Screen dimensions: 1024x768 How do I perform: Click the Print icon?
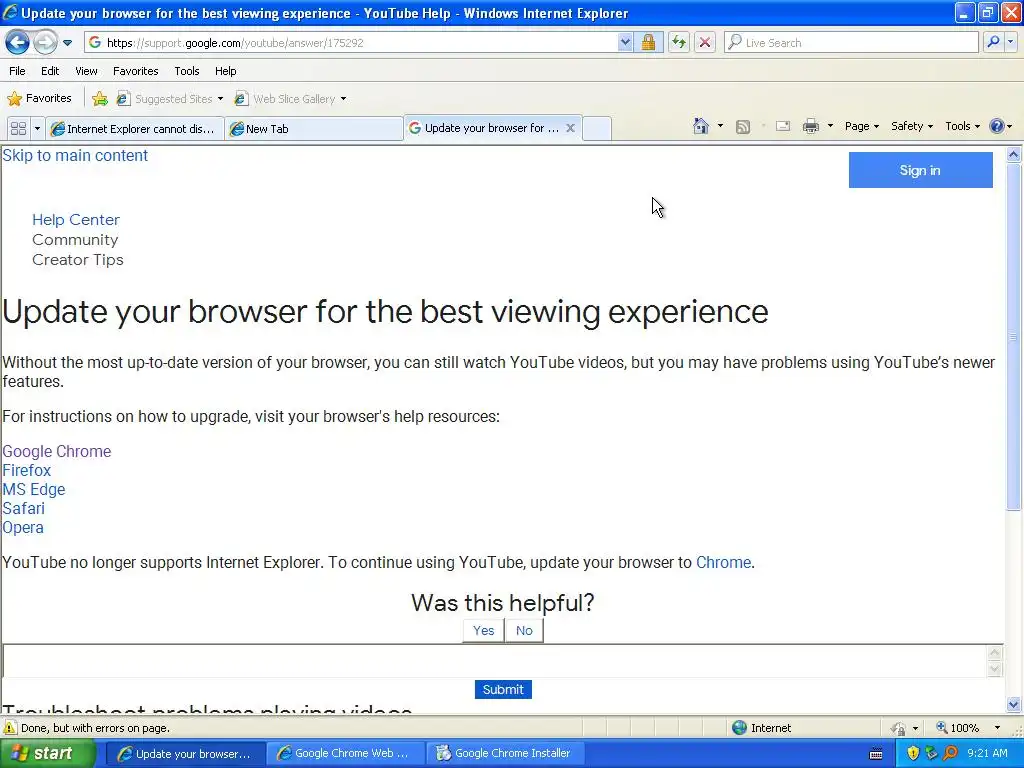810,126
